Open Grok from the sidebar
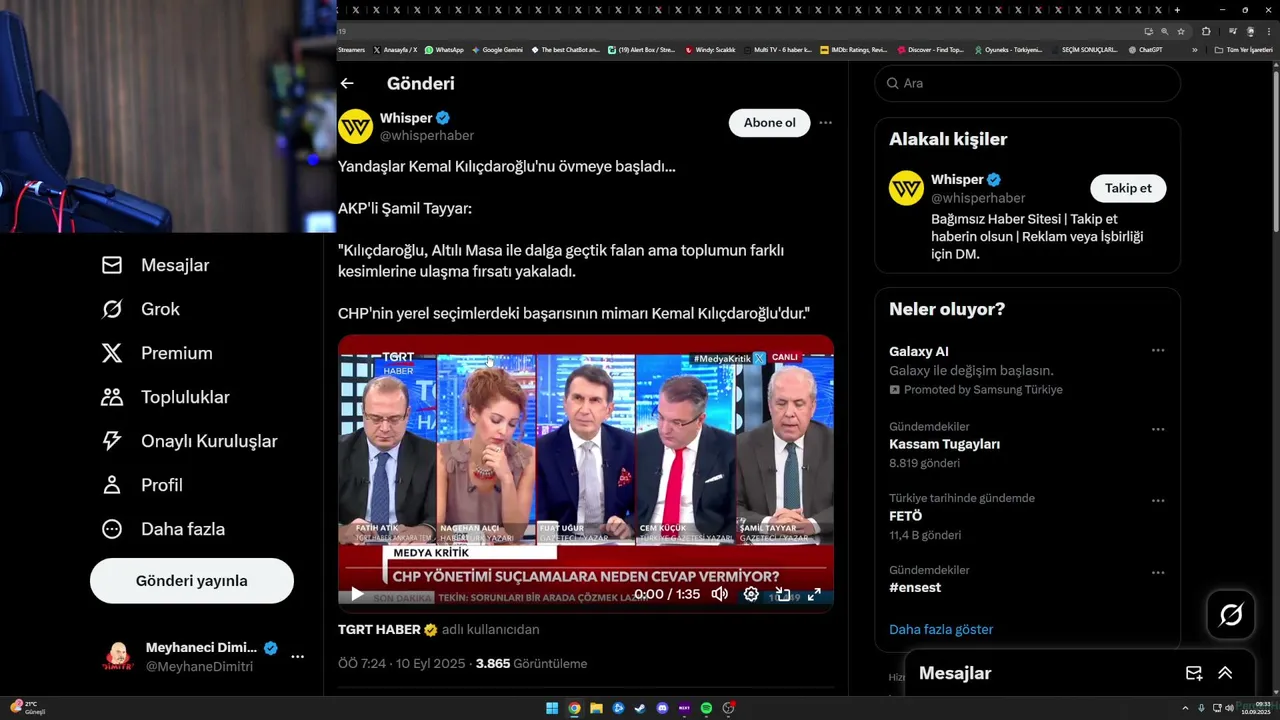The height and width of the screenshot is (720, 1280). coord(140,309)
